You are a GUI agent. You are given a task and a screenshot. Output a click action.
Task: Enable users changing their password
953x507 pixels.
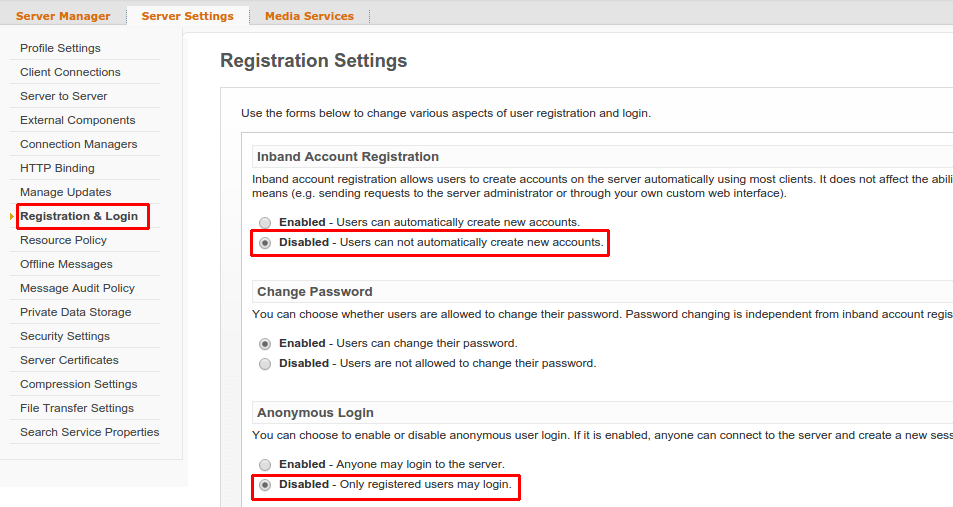click(x=265, y=343)
